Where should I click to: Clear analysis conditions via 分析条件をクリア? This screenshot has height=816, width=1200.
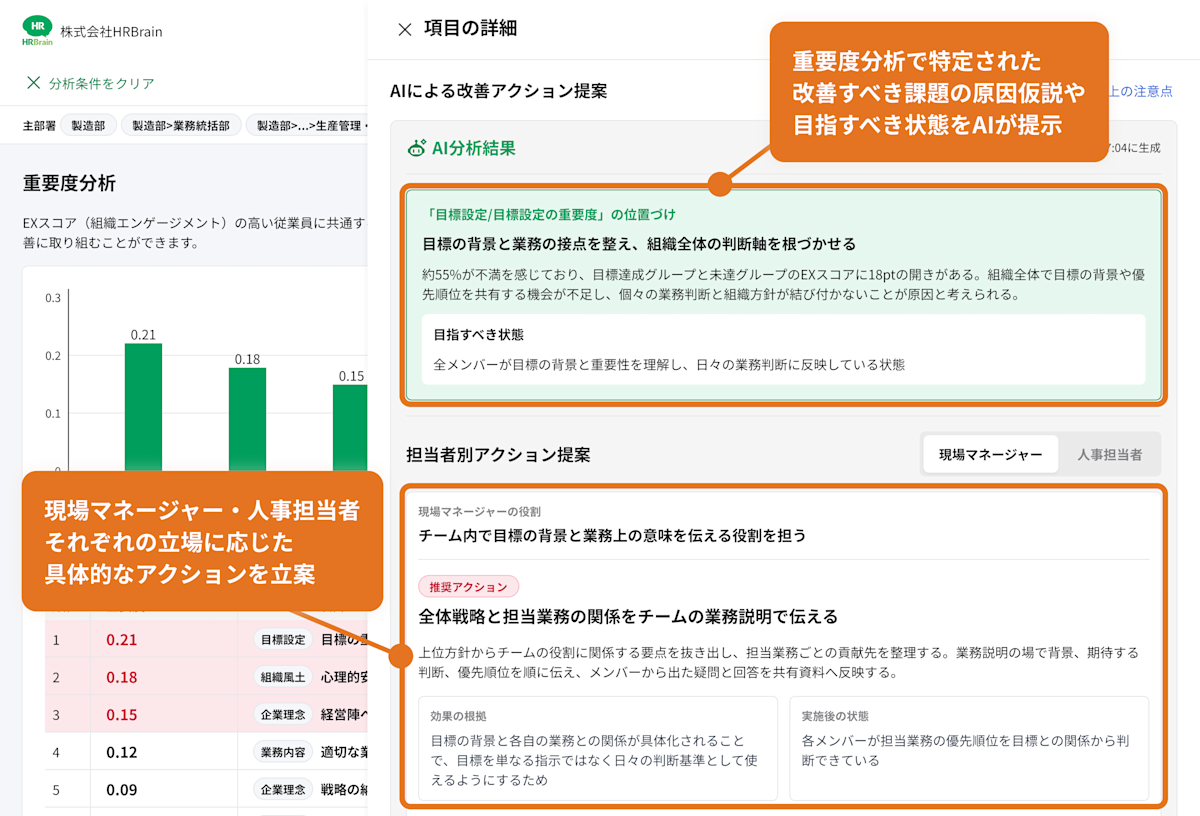tap(102, 83)
